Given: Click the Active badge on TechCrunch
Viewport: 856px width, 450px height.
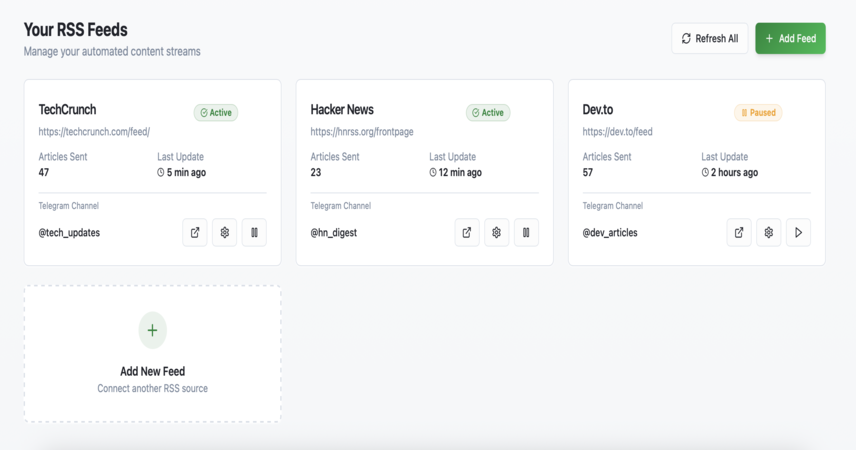Looking at the screenshot, I should (216, 112).
